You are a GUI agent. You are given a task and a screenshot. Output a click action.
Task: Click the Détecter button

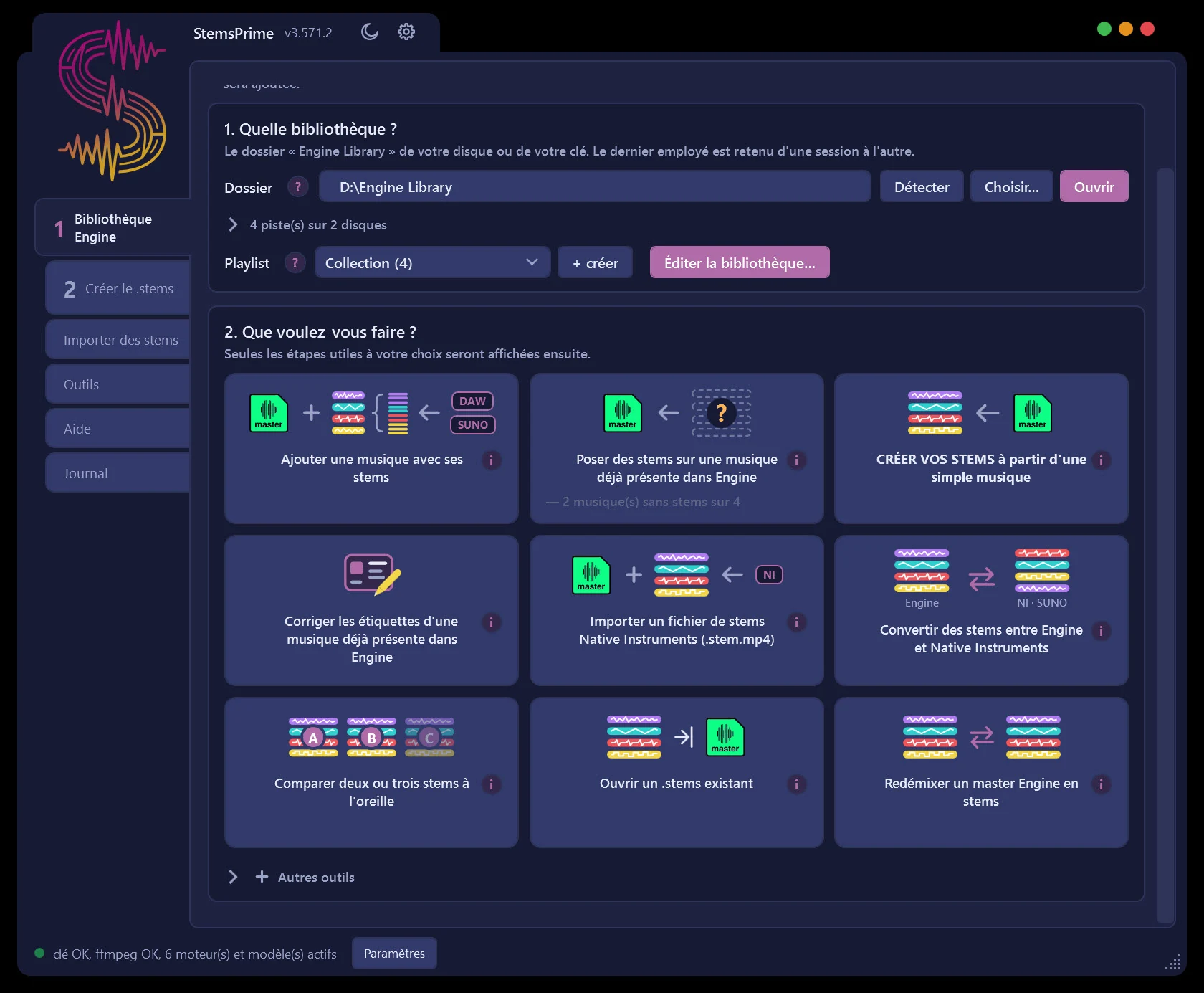click(922, 186)
